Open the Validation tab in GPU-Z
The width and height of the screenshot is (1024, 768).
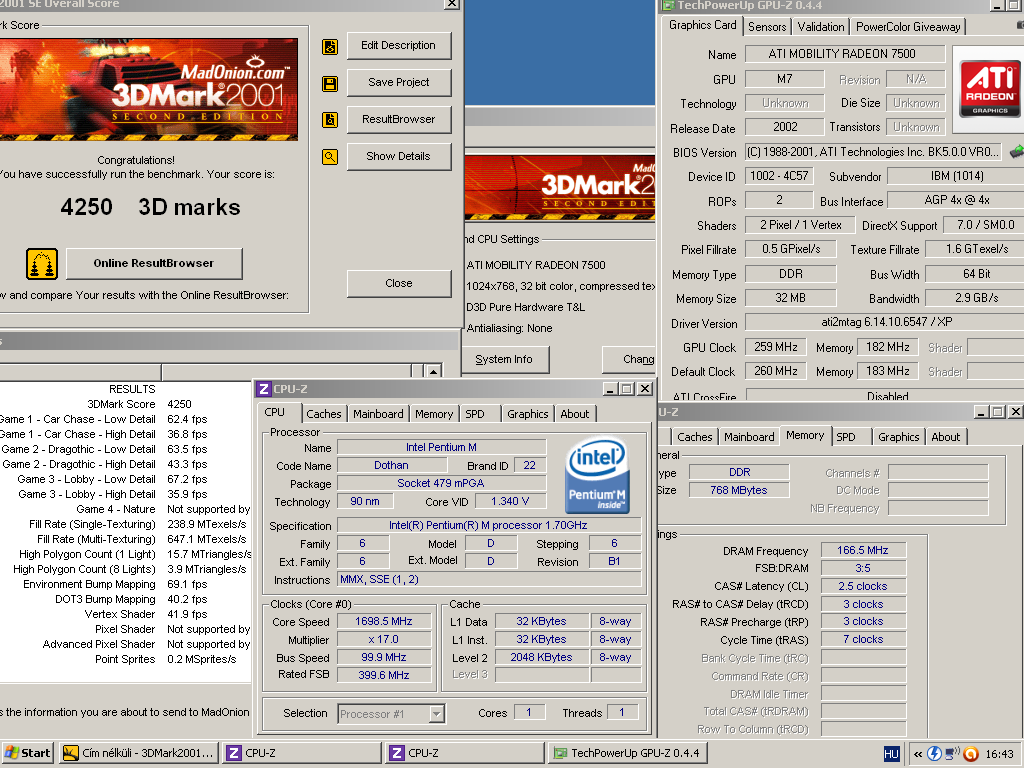point(821,27)
